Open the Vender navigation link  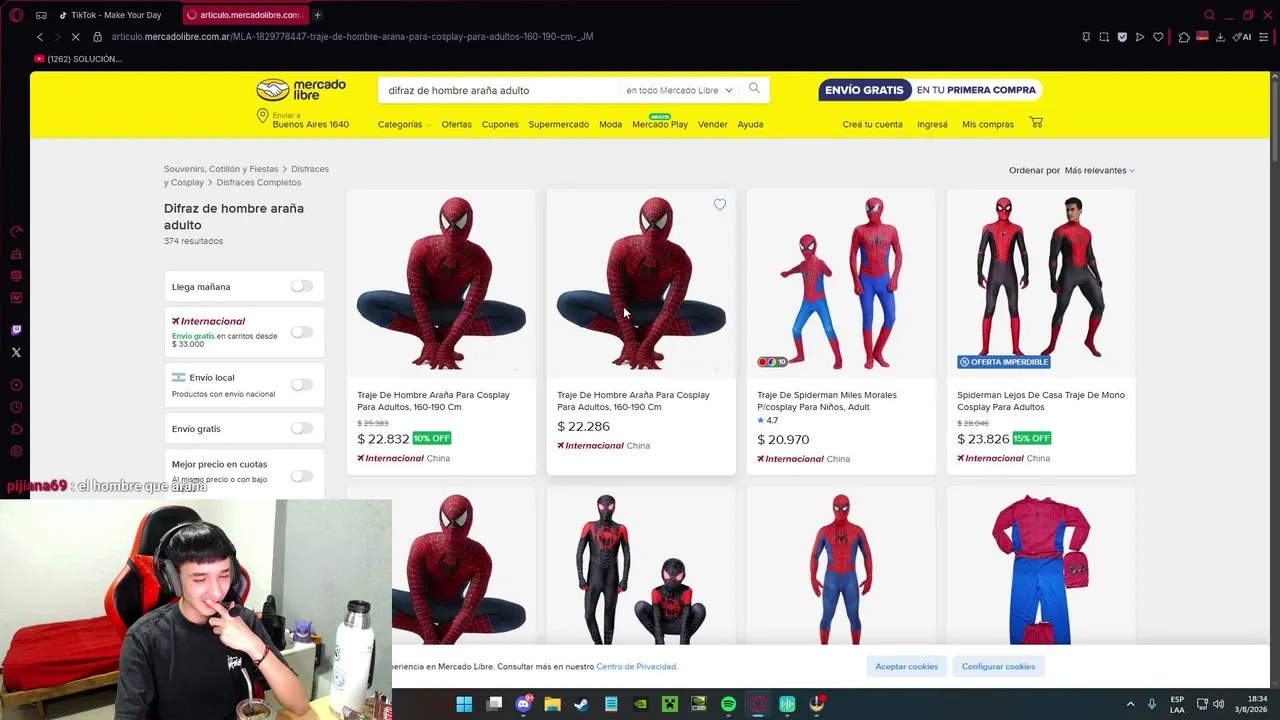pos(712,124)
